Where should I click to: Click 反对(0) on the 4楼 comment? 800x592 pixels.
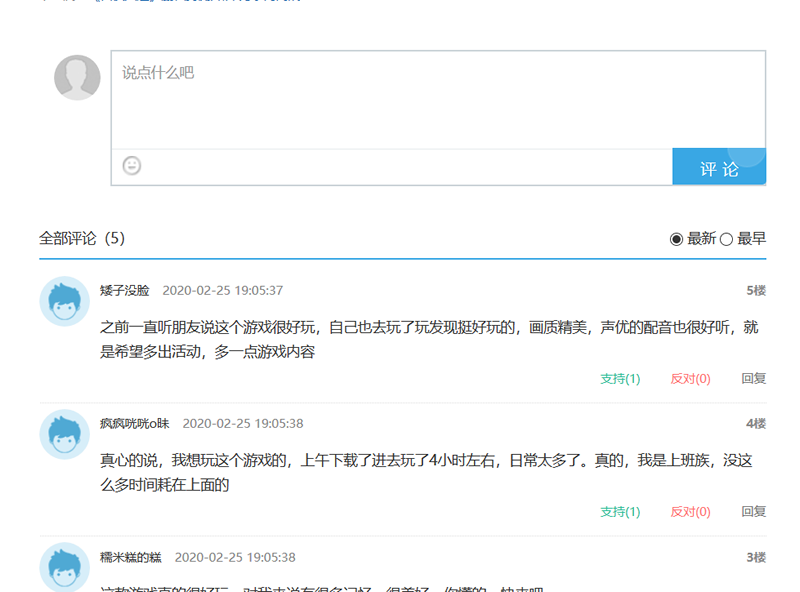[x=690, y=512]
